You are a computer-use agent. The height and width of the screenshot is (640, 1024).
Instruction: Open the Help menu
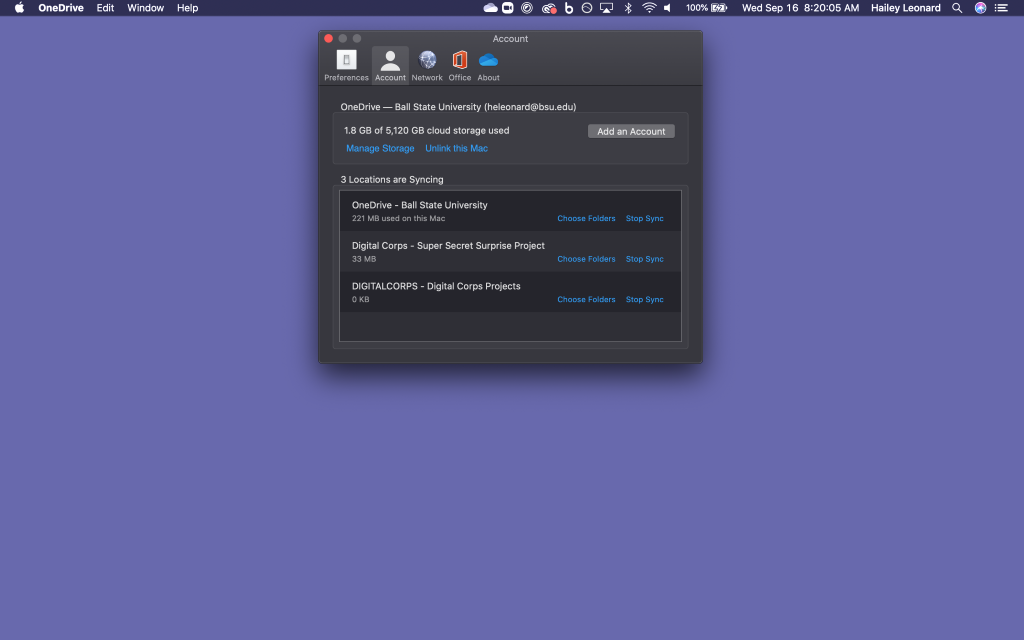pos(187,8)
